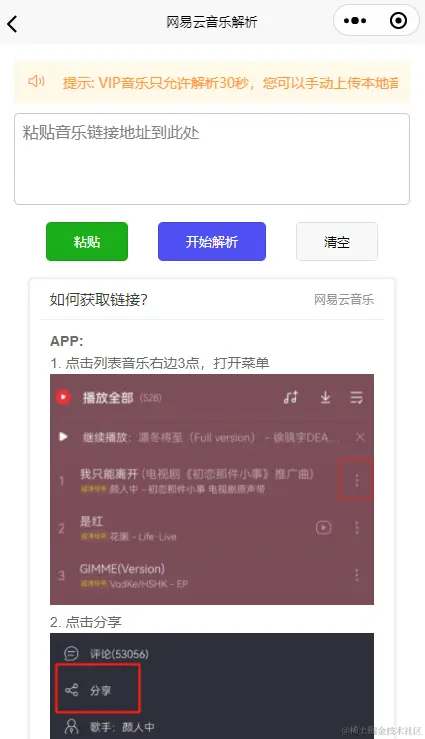Viewport: 425px width, 739px height.
Task: Click the download arrow icon in playlist header
Action: click(x=325, y=397)
